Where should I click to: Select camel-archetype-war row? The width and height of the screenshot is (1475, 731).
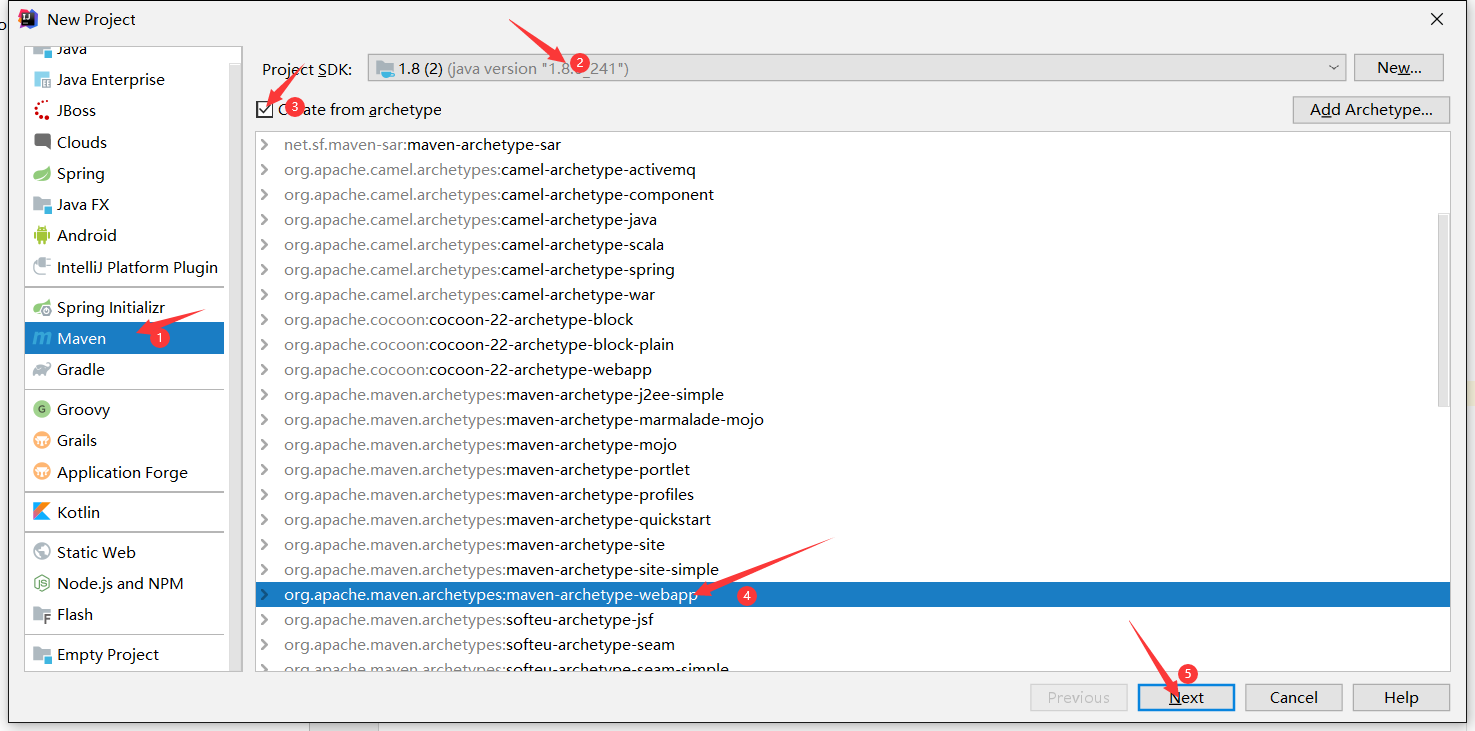[x=853, y=295]
